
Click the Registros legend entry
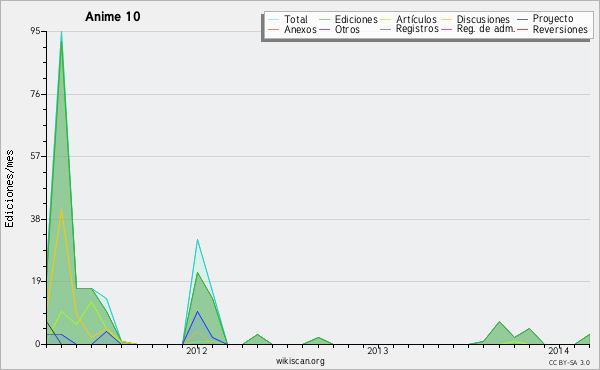coord(417,29)
